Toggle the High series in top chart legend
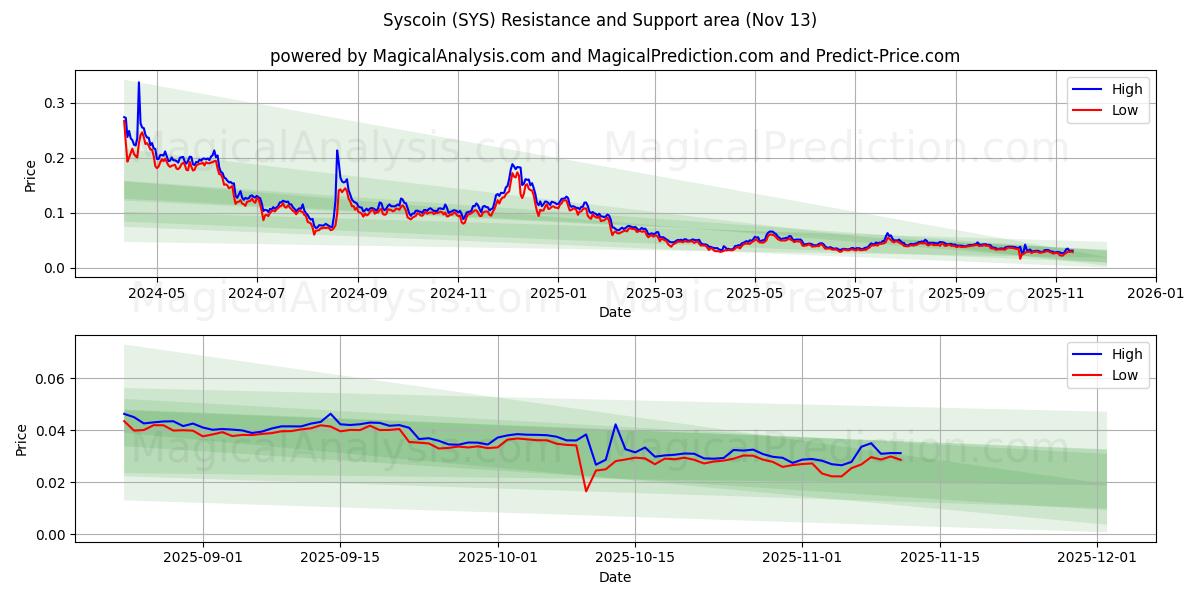 (1126, 89)
